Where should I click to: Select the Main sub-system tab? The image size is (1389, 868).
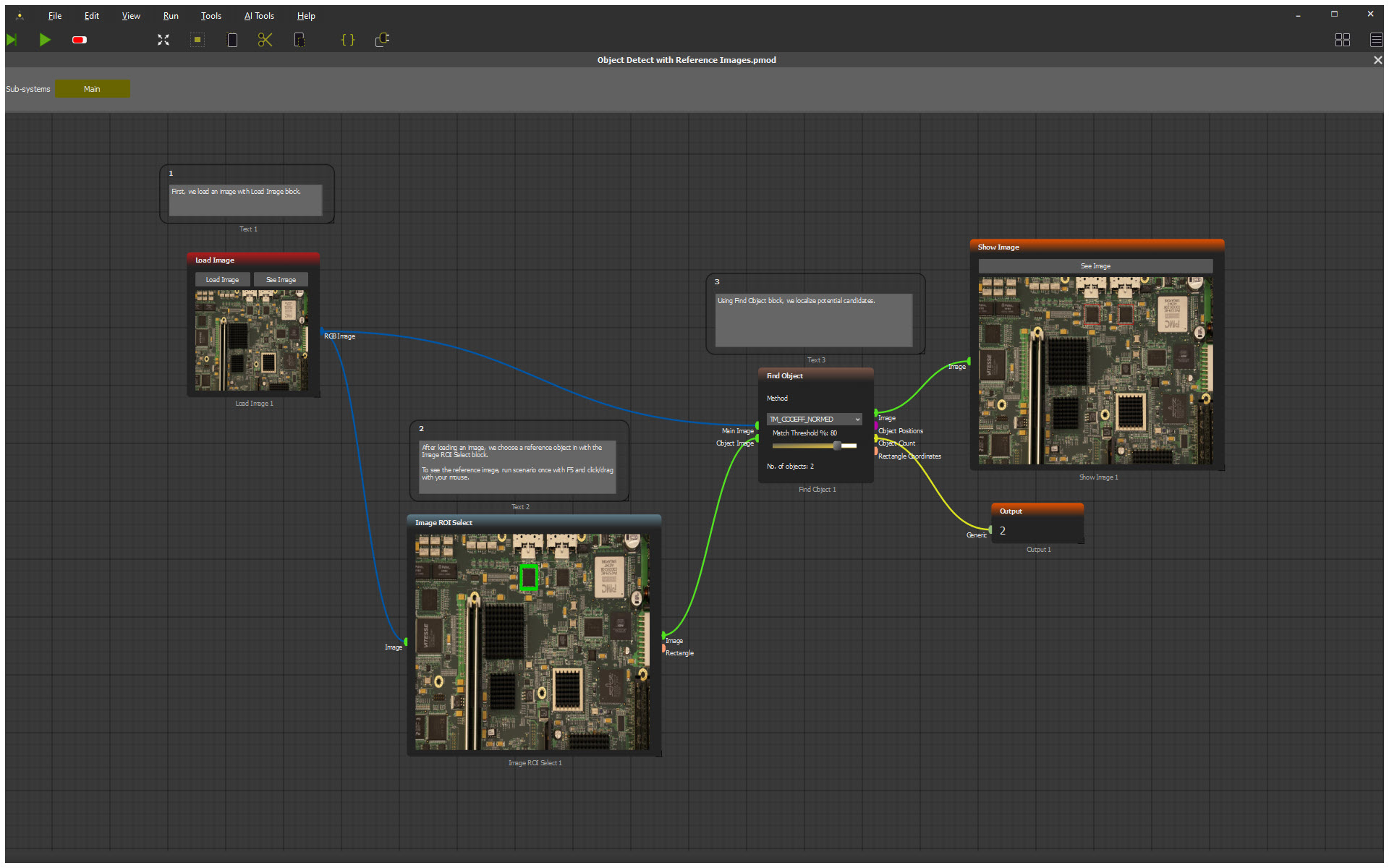tap(92, 88)
